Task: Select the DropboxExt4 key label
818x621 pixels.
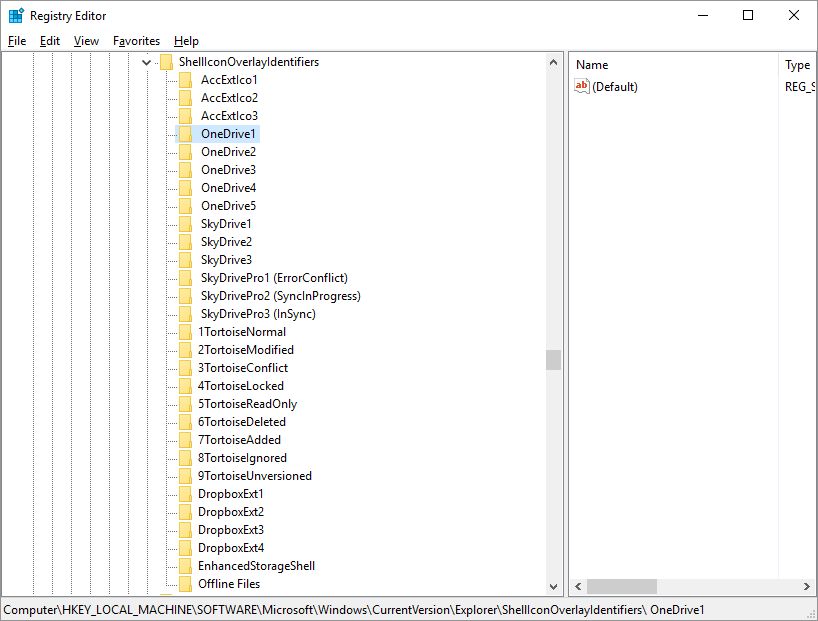Action: pos(231,548)
